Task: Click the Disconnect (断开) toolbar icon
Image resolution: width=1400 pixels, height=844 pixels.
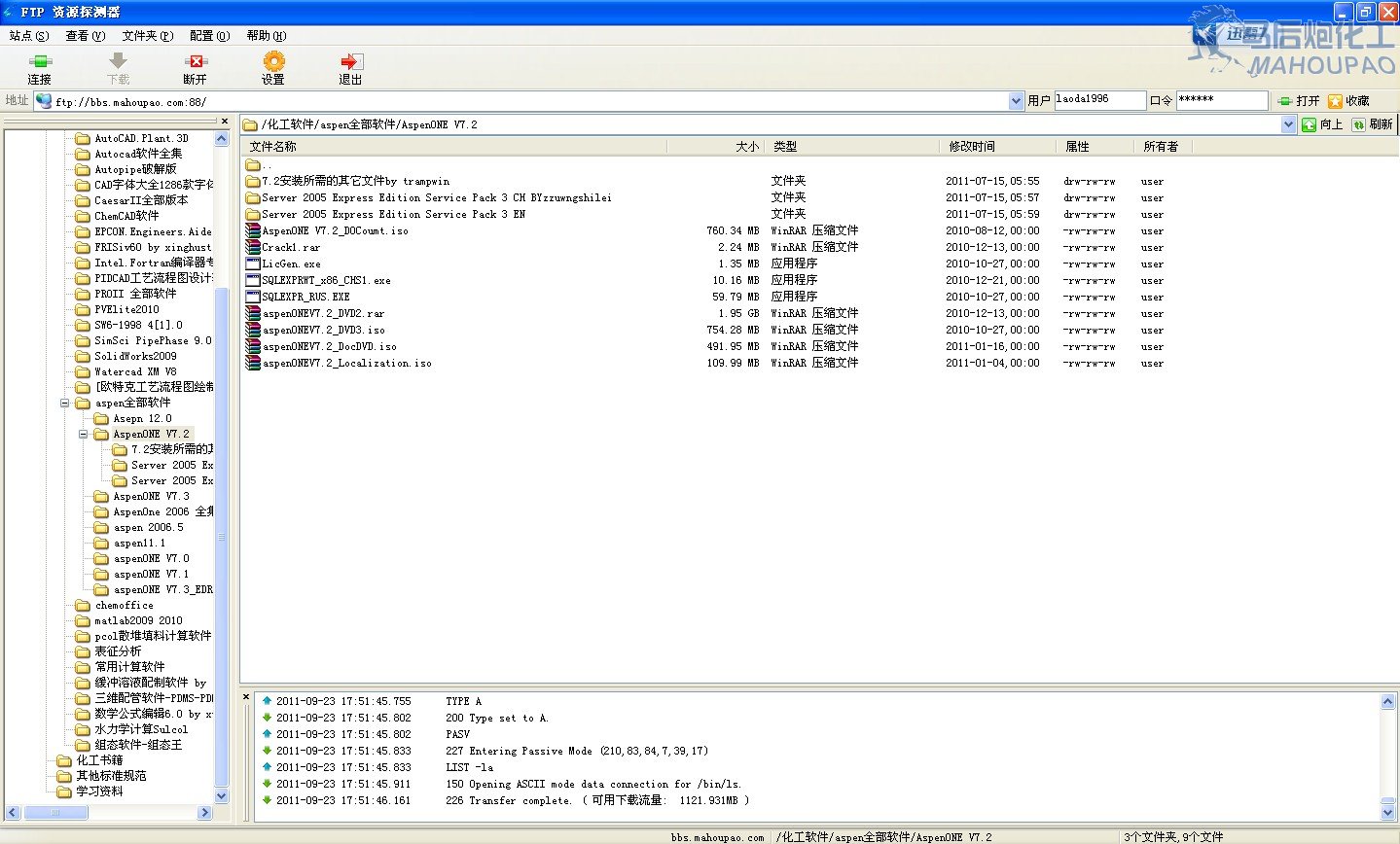Action: 196,62
